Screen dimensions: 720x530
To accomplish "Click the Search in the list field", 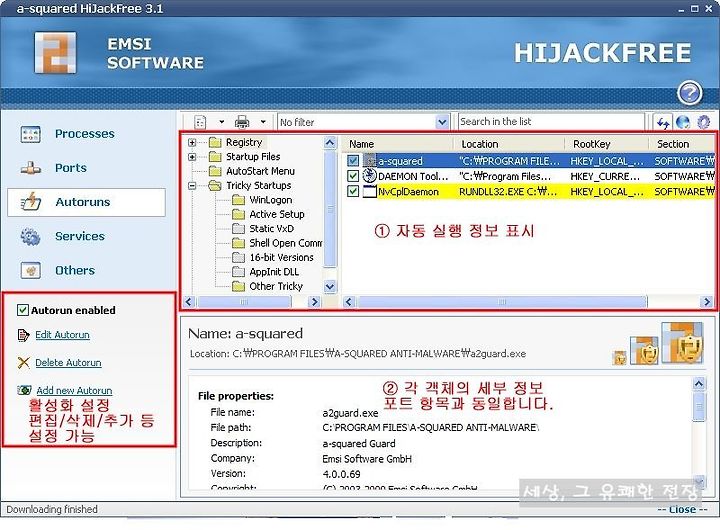I will click(x=551, y=122).
